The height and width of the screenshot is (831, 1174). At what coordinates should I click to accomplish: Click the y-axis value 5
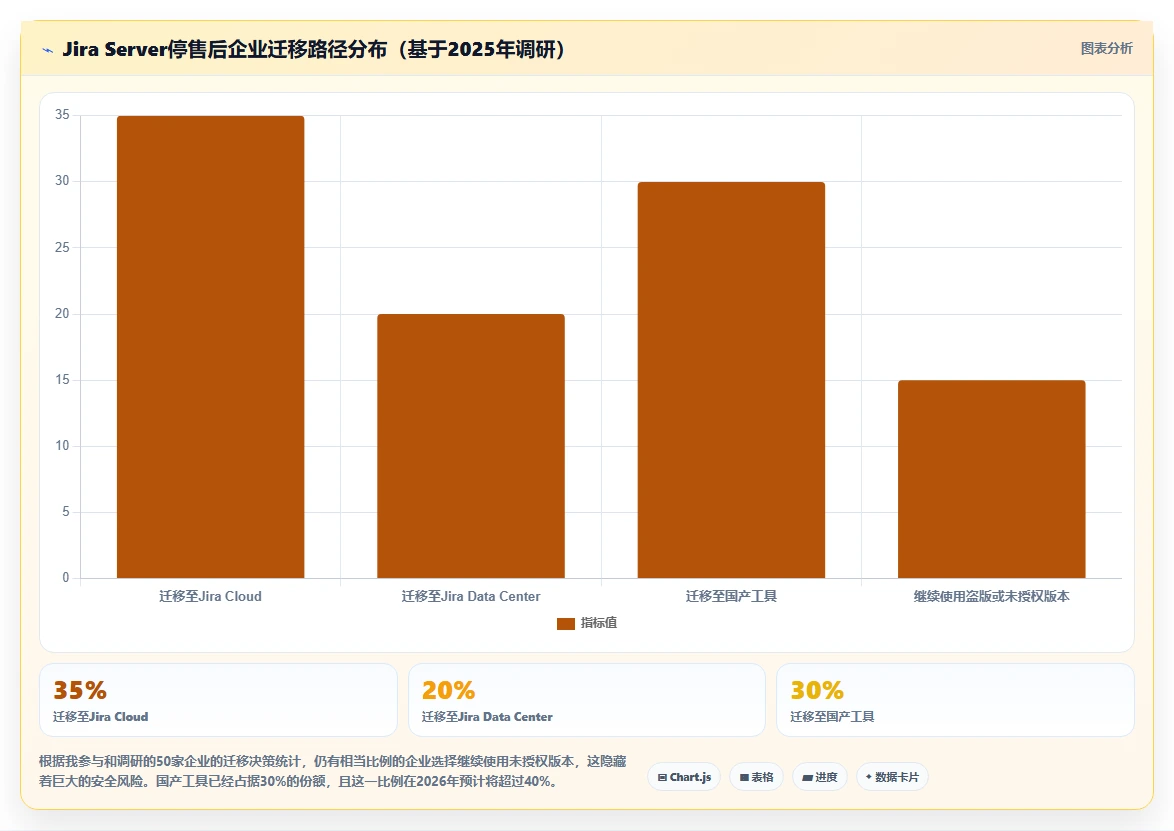click(66, 512)
